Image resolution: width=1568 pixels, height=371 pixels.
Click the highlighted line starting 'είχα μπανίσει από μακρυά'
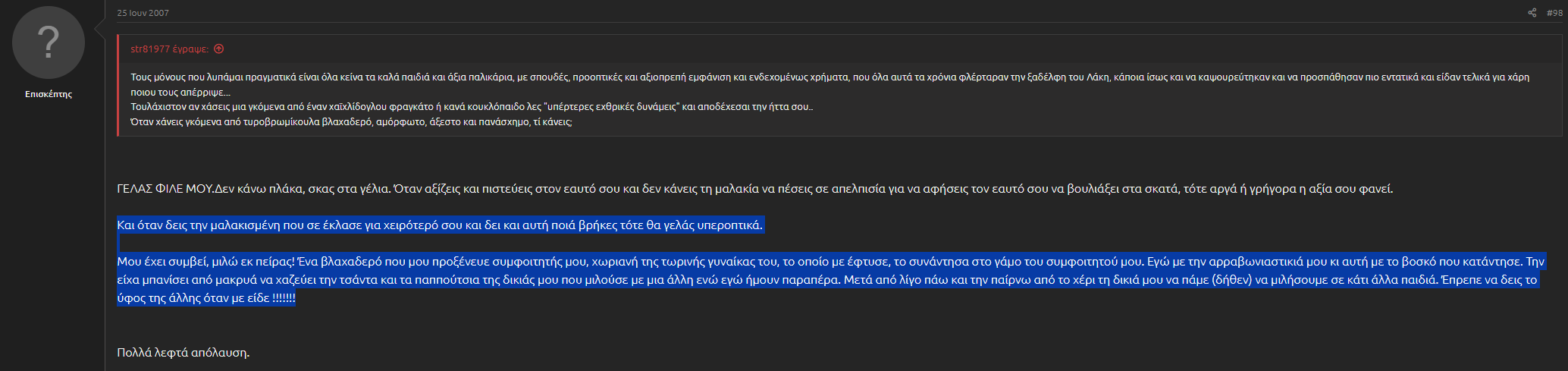click(531, 280)
